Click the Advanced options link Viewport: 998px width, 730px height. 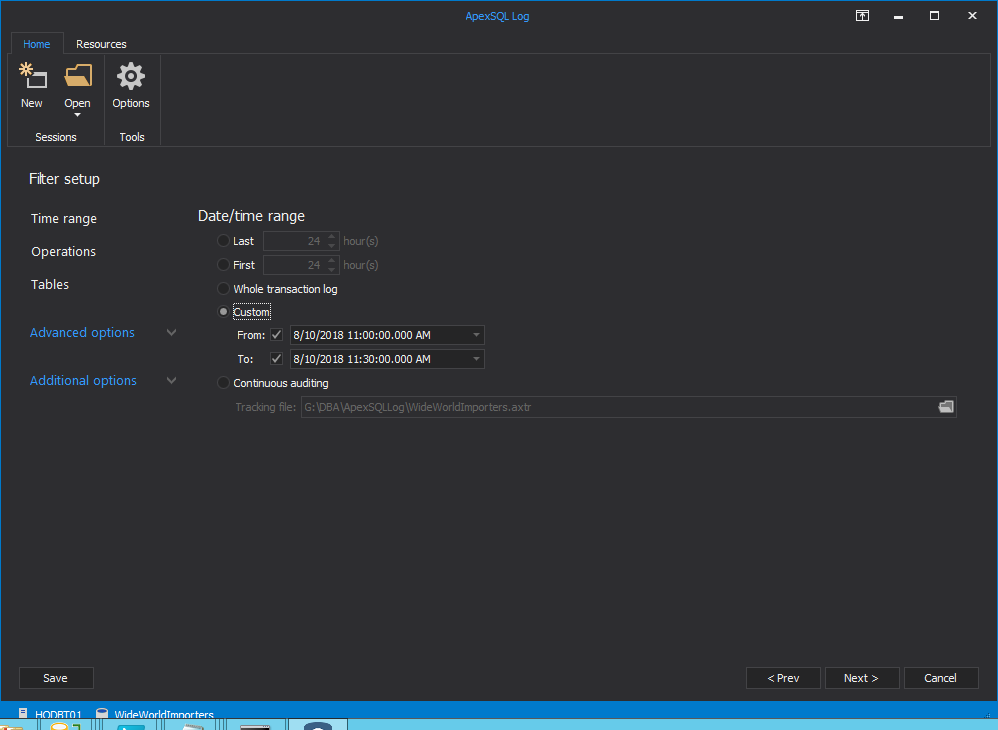click(82, 332)
